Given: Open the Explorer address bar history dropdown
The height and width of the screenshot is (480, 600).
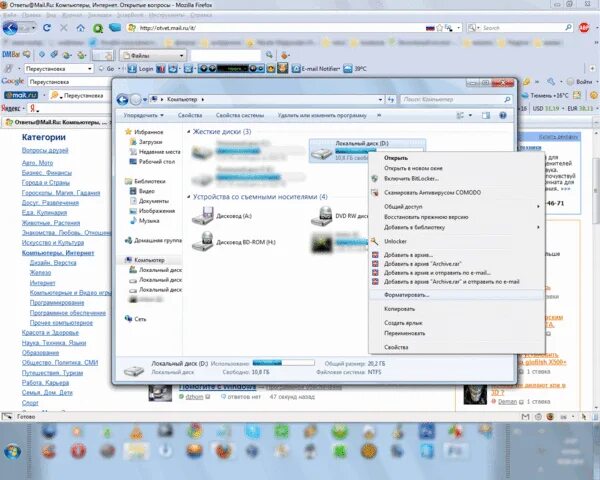Looking at the screenshot, I should pyautogui.click(x=380, y=100).
